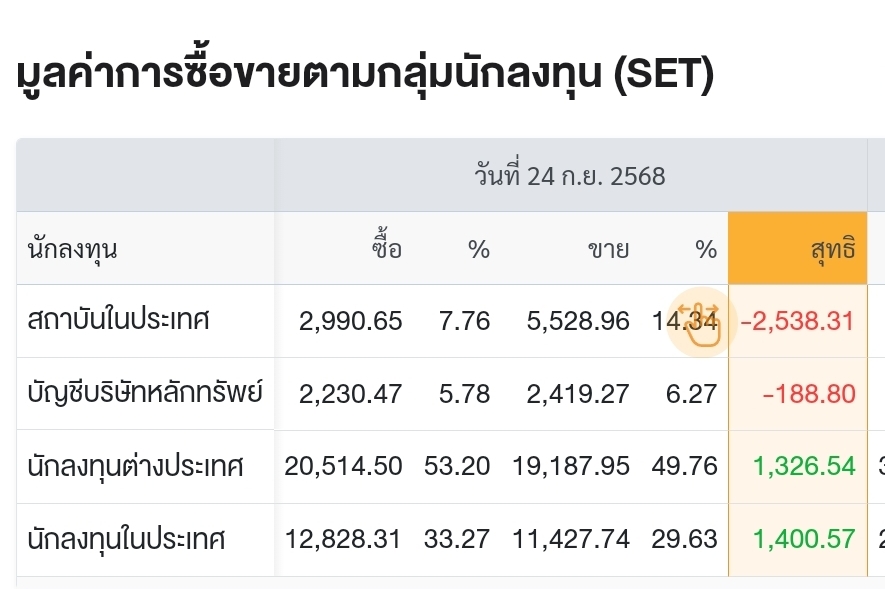Click the sell value 11,427.74
Viewport: 885px width, 589px height.
[x=571, y=539]
